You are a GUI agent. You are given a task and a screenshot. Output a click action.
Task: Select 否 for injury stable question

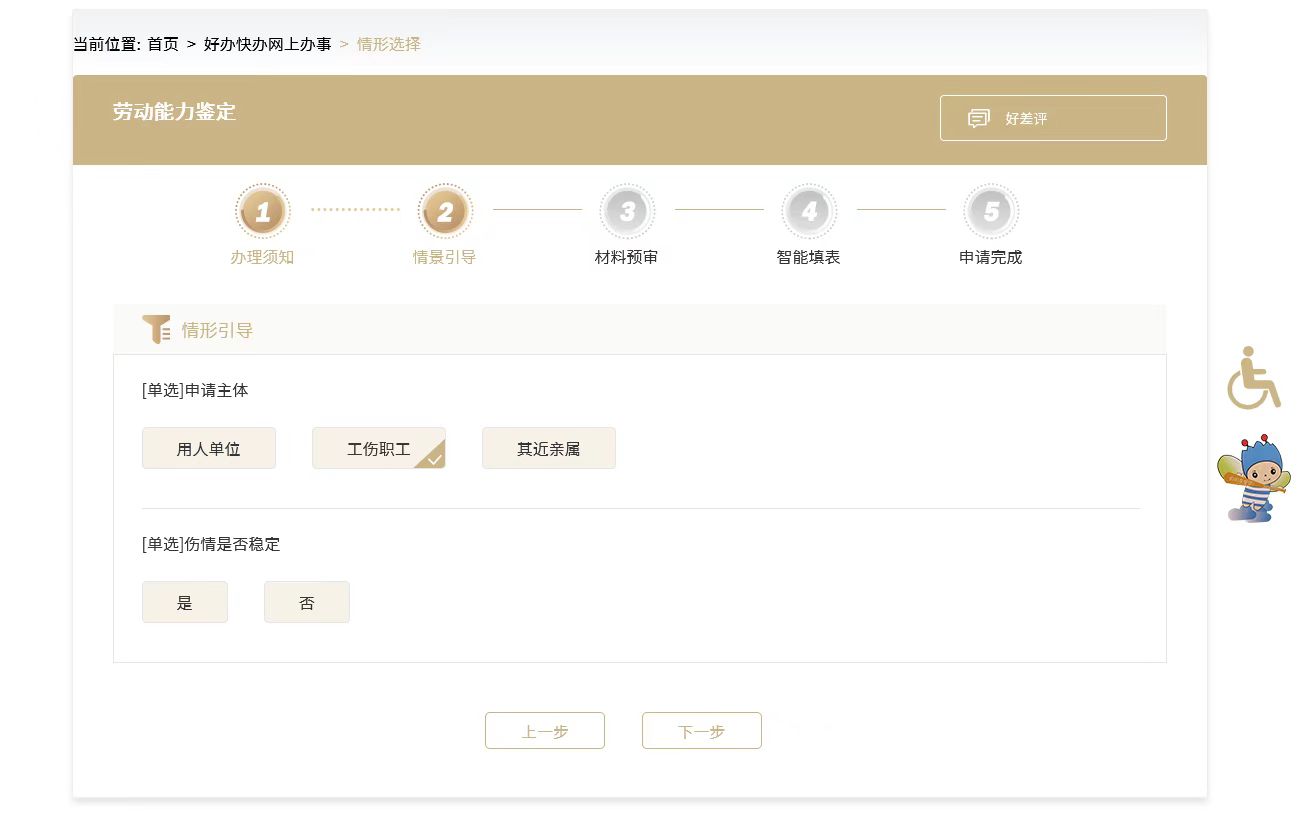point(307,603)
